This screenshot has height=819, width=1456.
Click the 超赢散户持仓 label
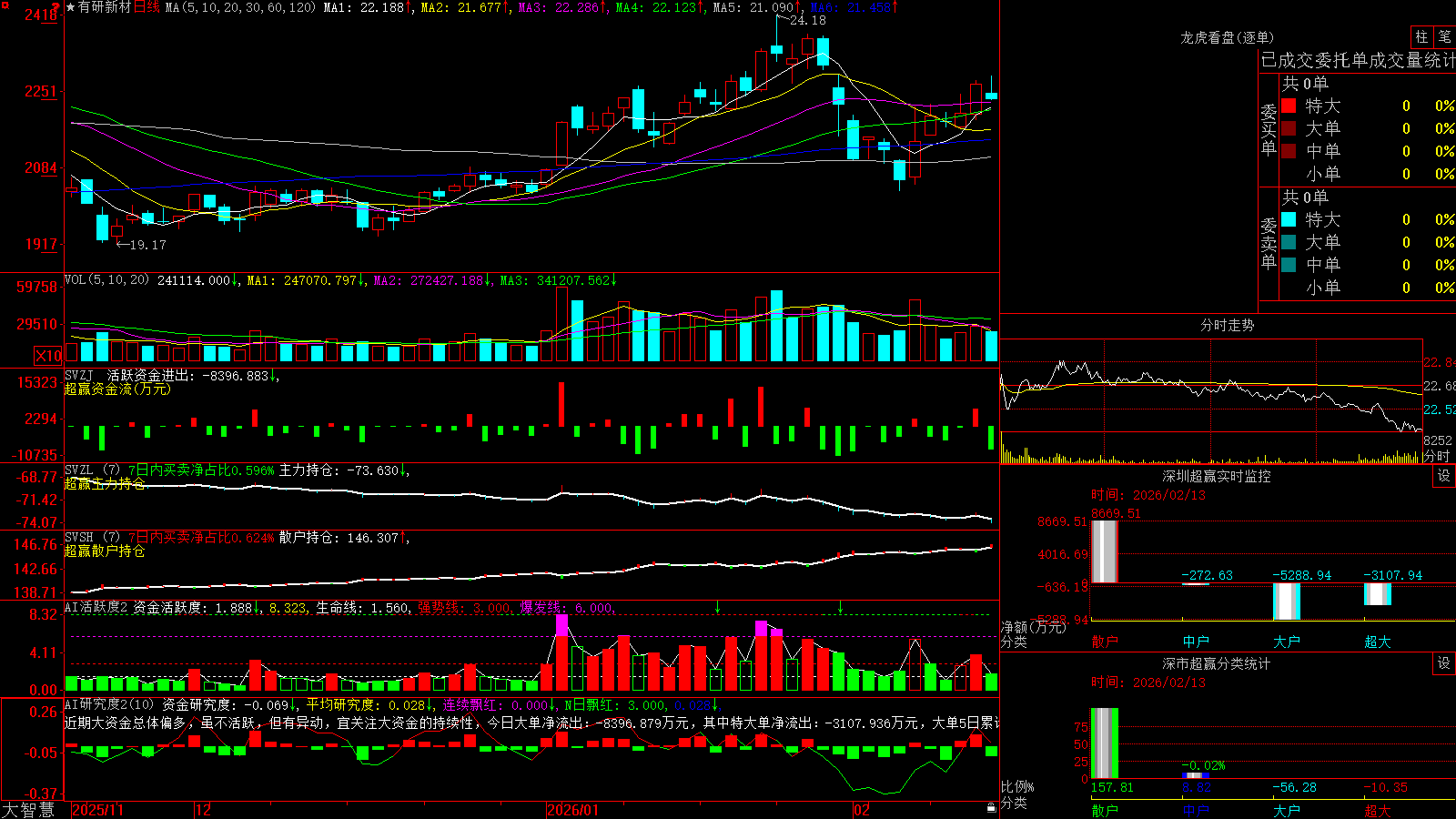coord(105,551)
